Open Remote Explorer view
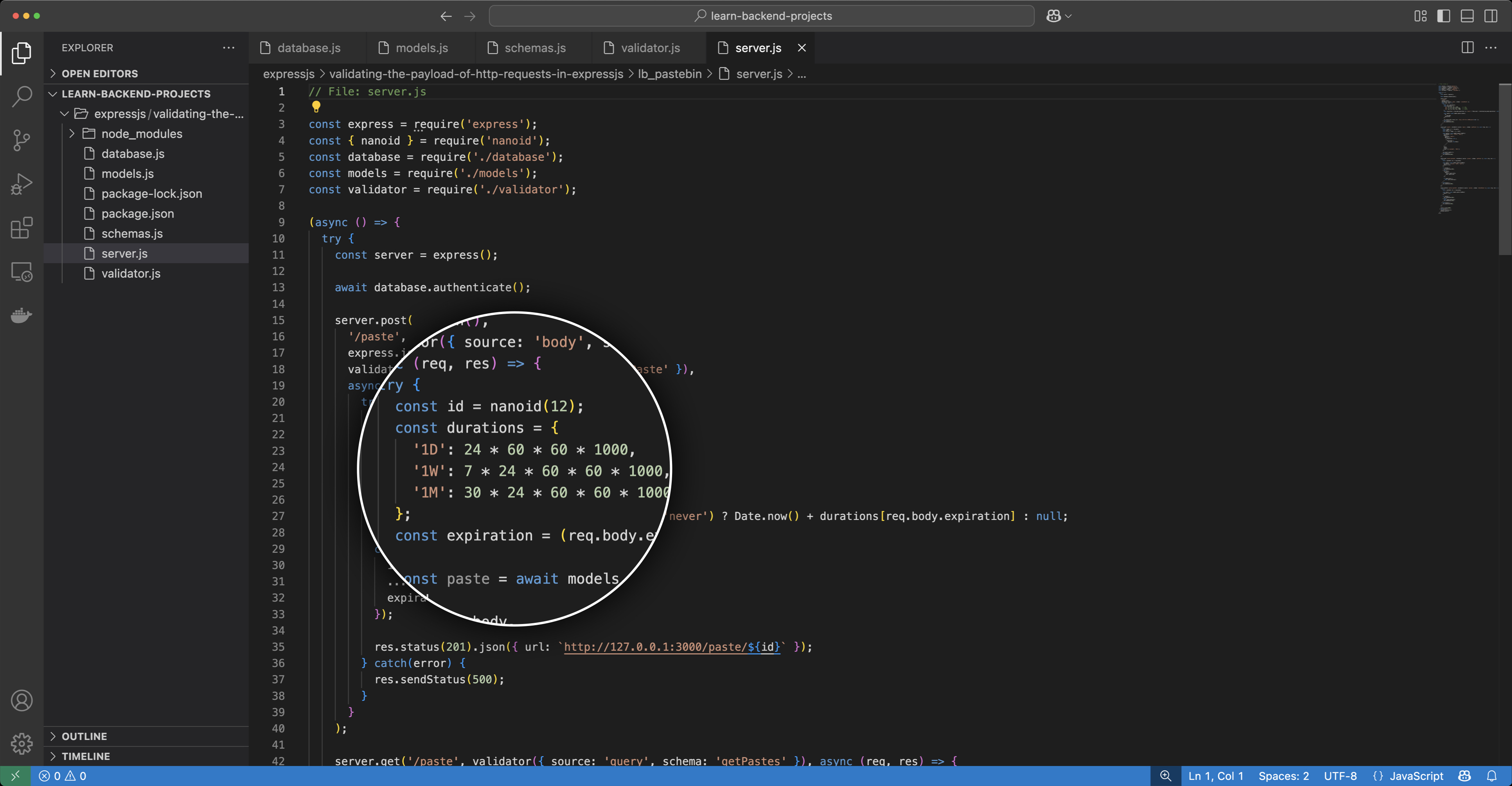 (22, 272)
